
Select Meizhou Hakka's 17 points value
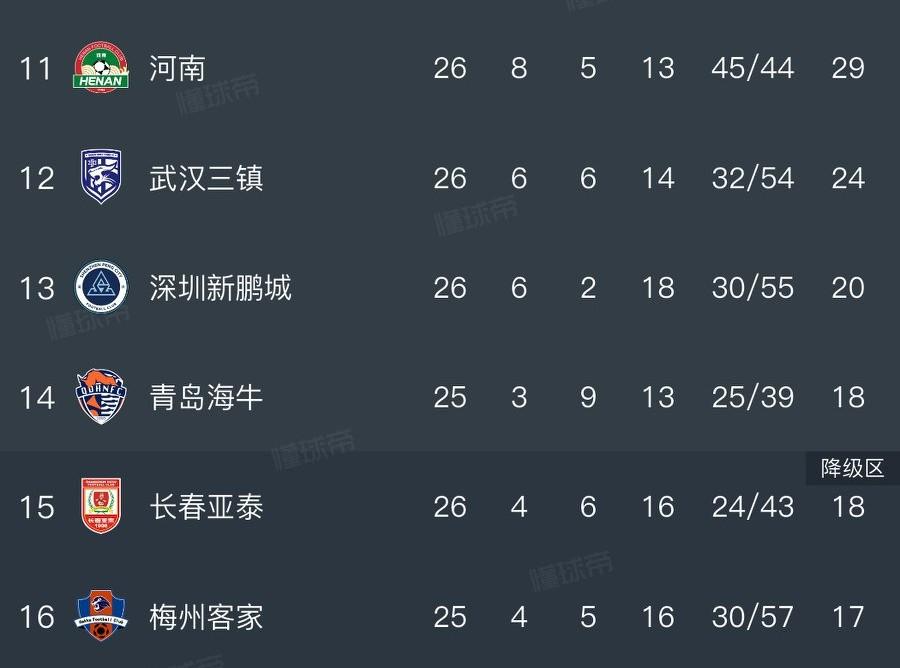848,617
